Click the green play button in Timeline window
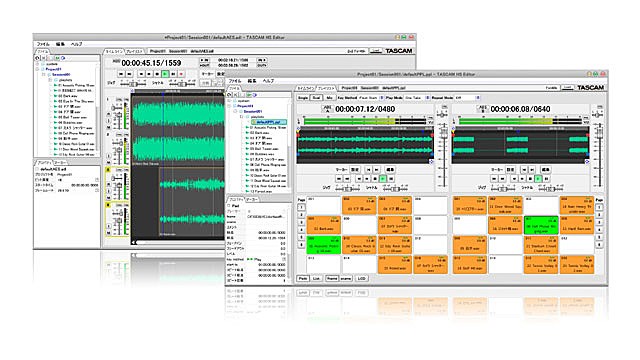This screenshot has width=640, height=360. tap(165, 74)
